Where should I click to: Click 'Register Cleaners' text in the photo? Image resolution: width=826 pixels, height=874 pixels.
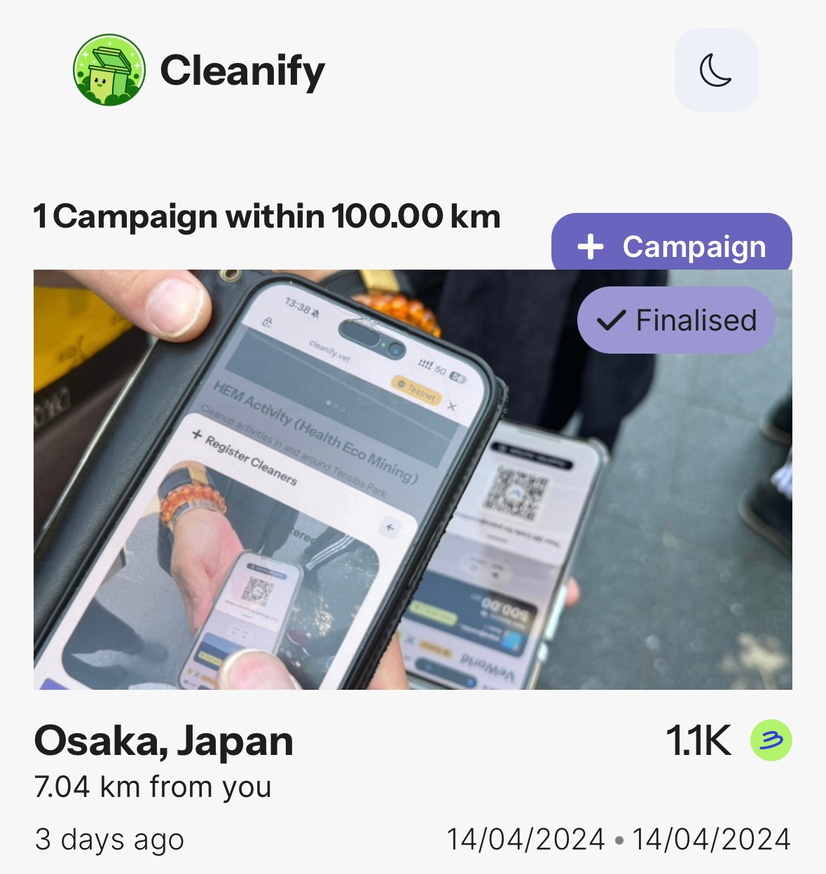click(x=250, y=460)
